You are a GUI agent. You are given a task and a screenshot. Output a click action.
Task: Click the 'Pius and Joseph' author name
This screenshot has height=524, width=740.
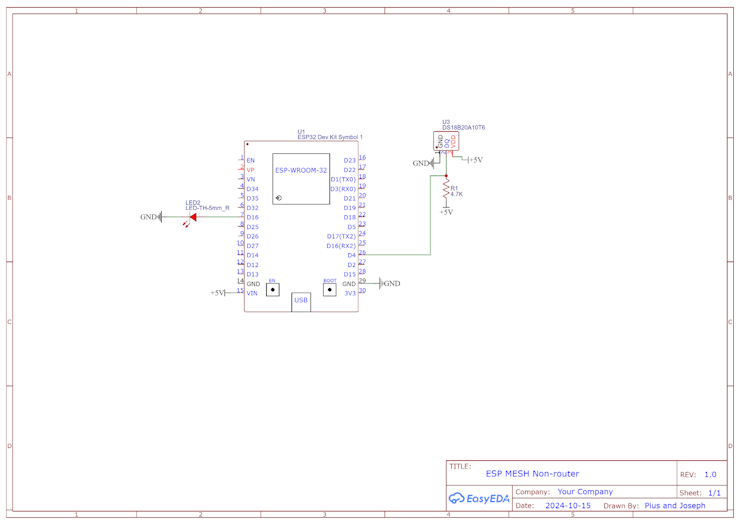pos(675,505)
